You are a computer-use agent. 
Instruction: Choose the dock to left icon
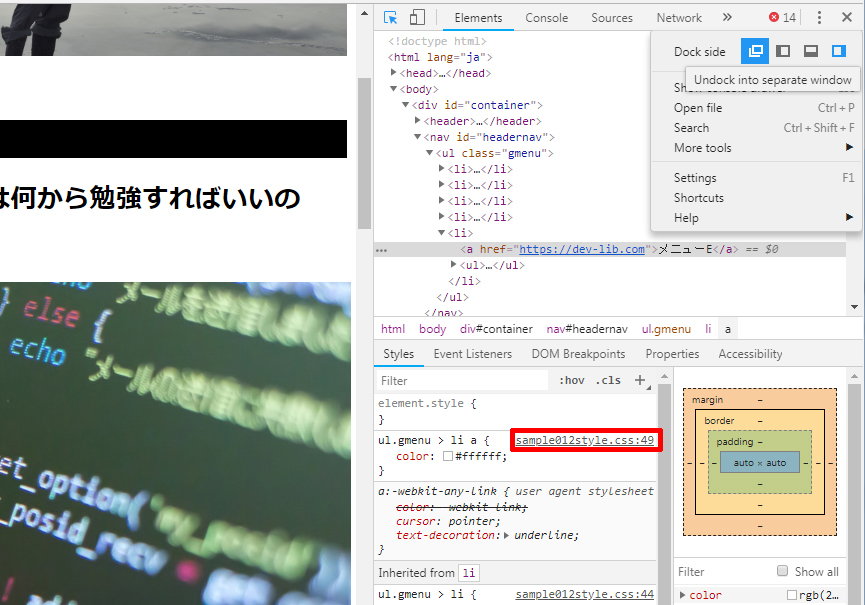tap(784, 51)
